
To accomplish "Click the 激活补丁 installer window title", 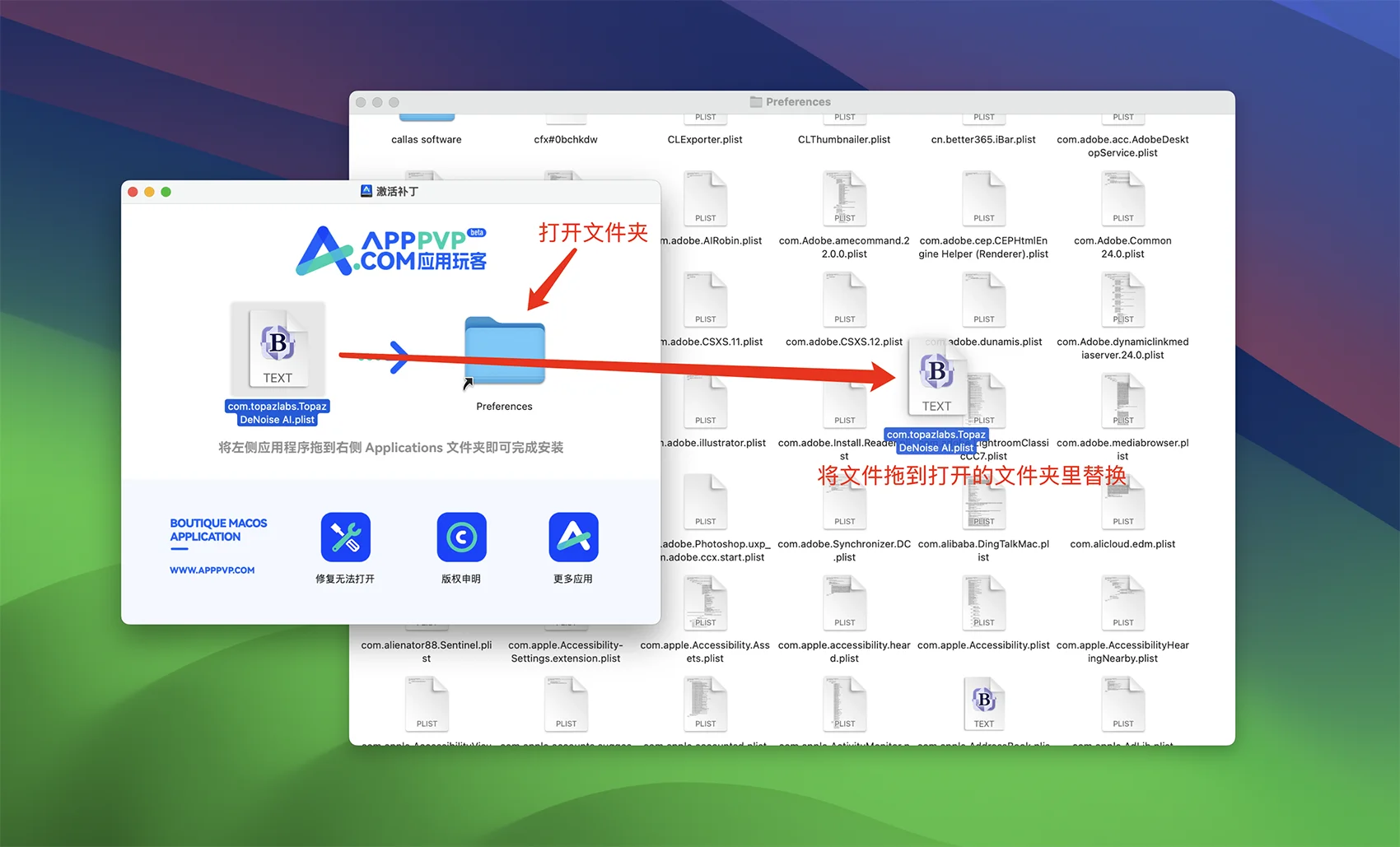I will coord(397,191).
